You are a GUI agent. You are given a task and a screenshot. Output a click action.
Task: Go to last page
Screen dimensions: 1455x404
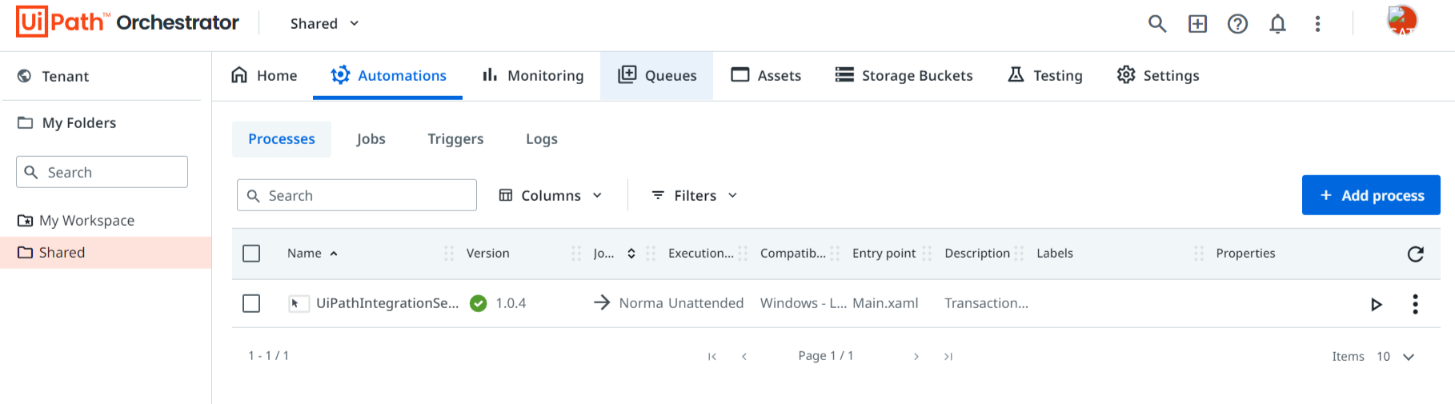click(948, 356)
